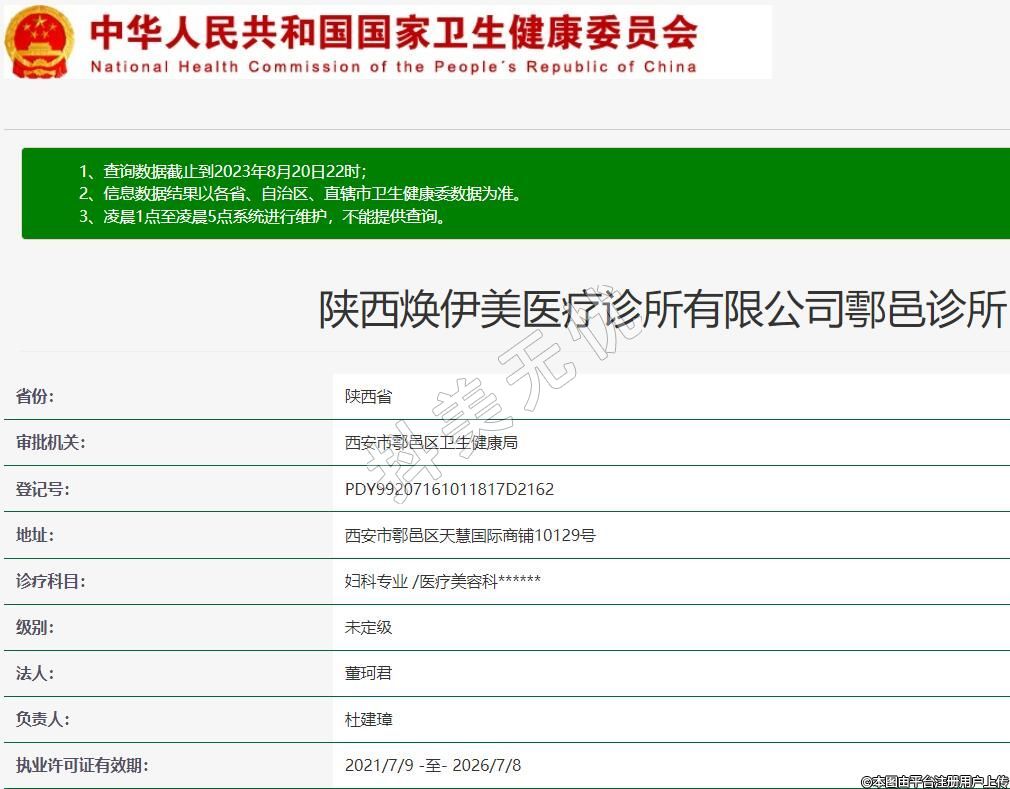
Task: Click the address value 西安市鄠邑区天慧国际商铺10129号
Action: click(469, 535)
